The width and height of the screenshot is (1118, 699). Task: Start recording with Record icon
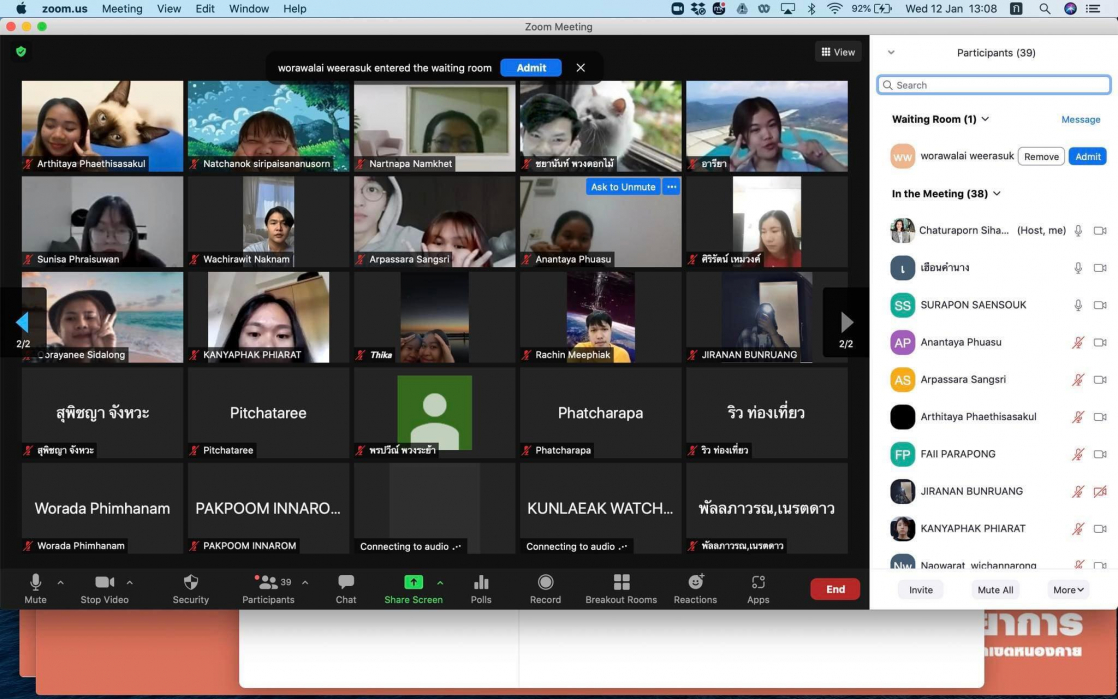tap(545, 583)
